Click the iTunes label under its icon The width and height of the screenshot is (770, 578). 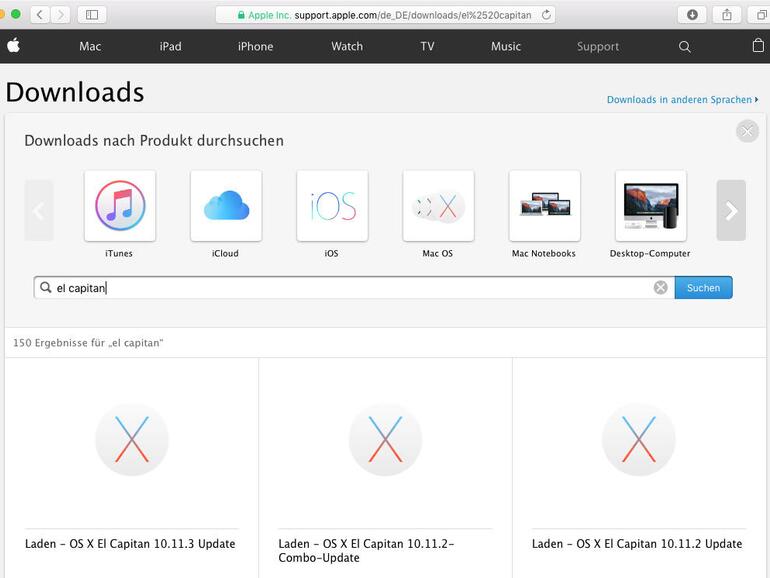point(119,253)
